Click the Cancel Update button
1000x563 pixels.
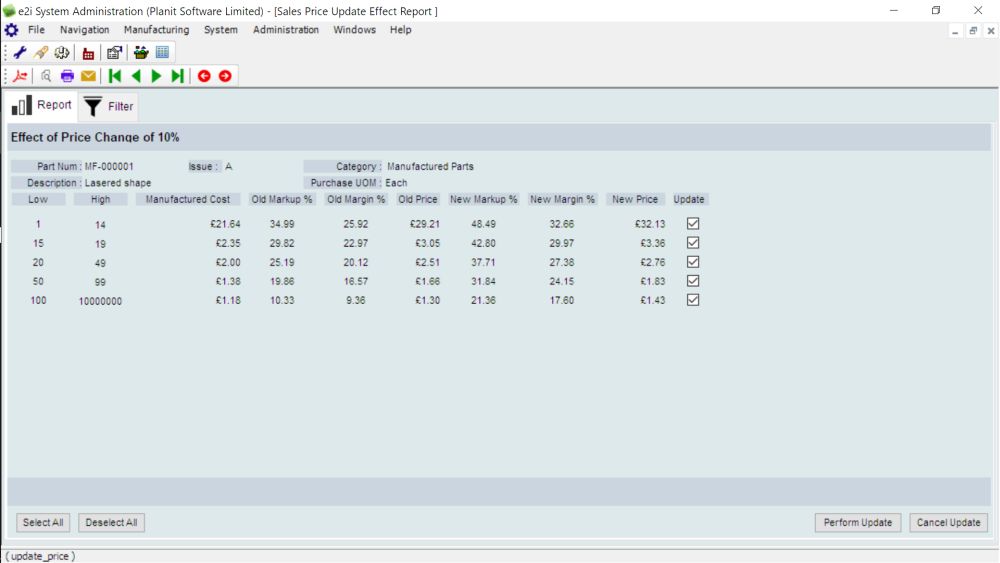coord(948,523)
